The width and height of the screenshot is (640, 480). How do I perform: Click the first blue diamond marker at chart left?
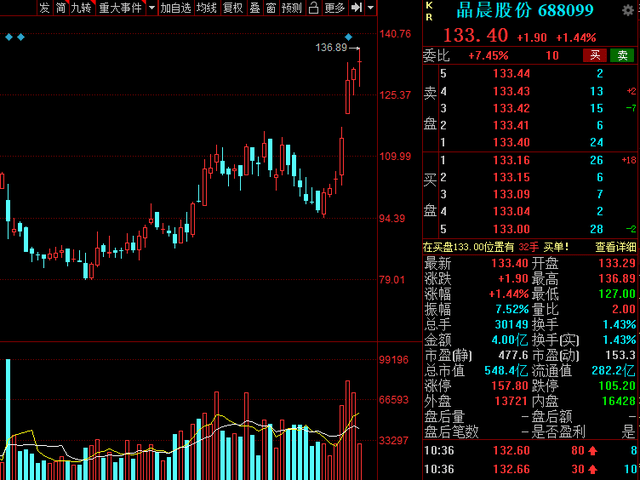9,37
